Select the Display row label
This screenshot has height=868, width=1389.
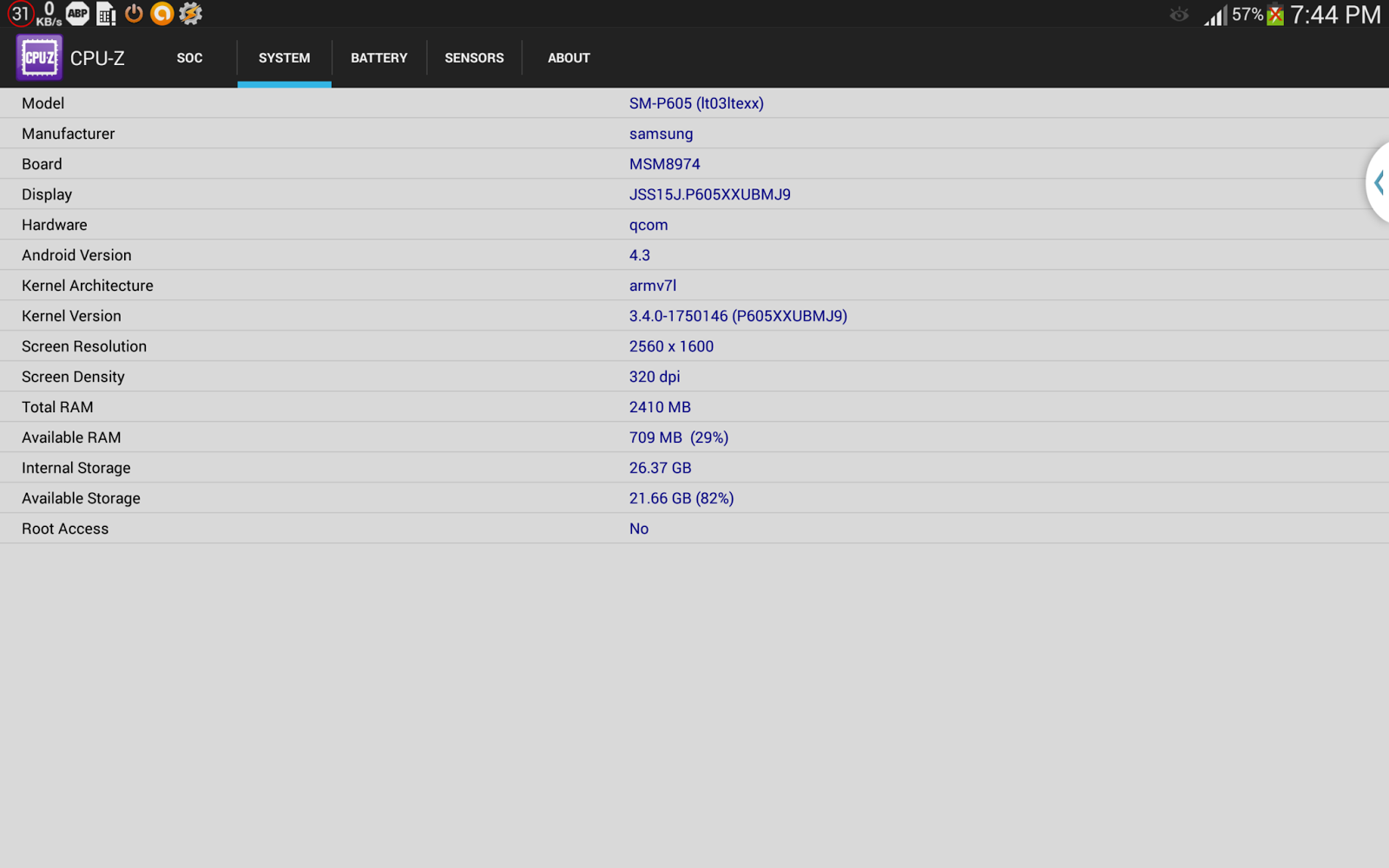tap(47, 194)
